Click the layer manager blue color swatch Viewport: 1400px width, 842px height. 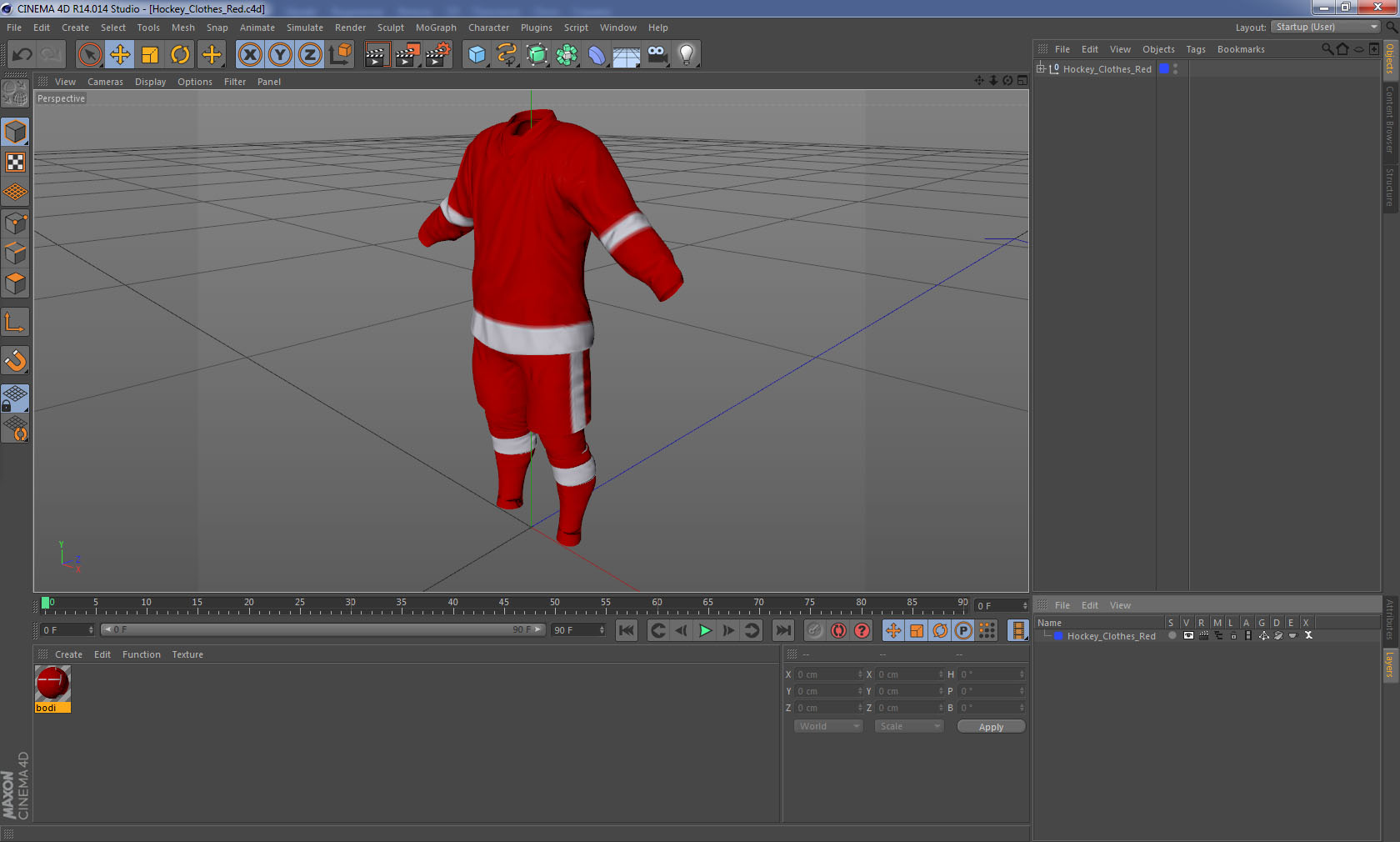[x=1058, y=636]
